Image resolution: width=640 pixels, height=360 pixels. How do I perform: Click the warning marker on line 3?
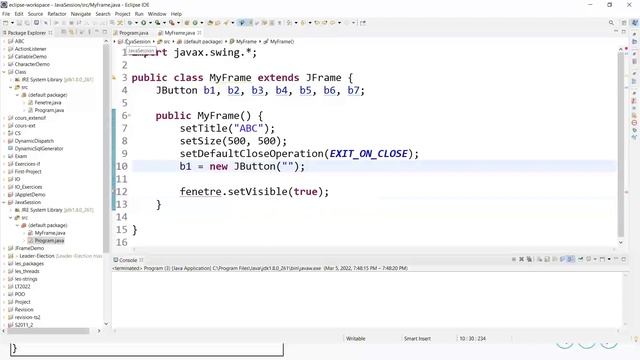tap(114, 77)
